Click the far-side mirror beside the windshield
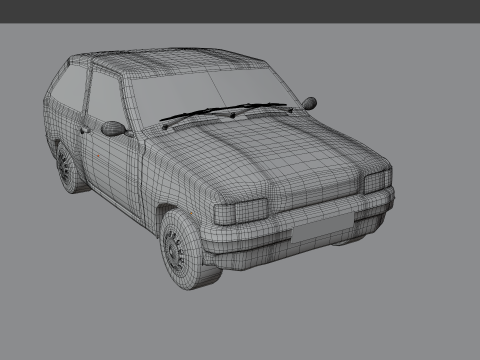This screenshot has height=360, width=480. point(309,103)
